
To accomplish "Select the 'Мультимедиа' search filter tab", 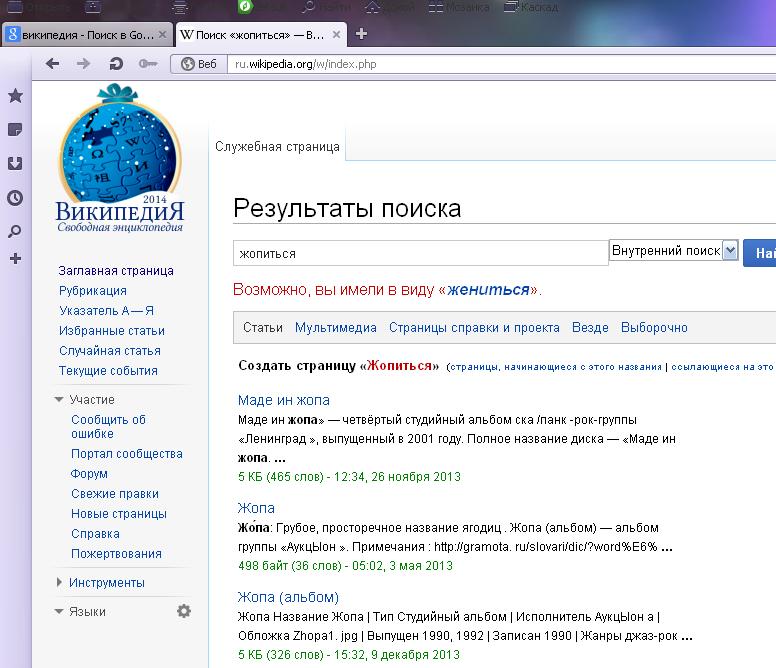I will click(x=335, y=328).
